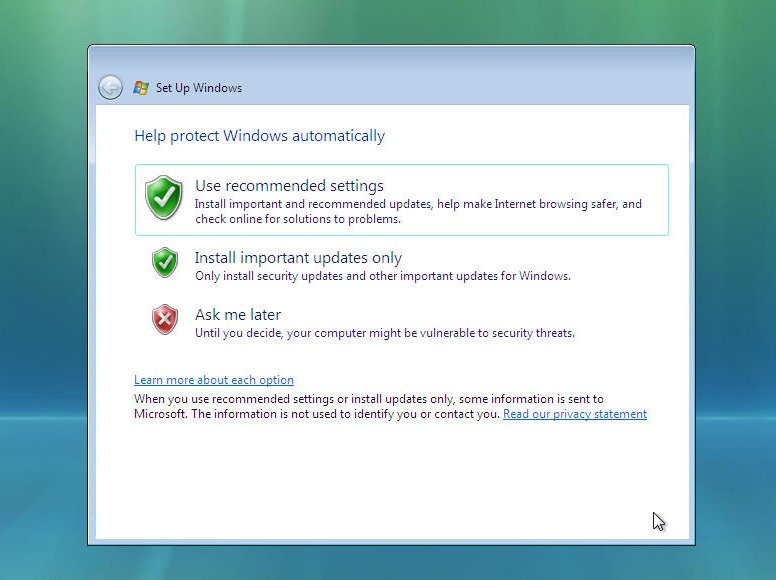
Task: Open Learn more about each option link
Action: point(214,380)
